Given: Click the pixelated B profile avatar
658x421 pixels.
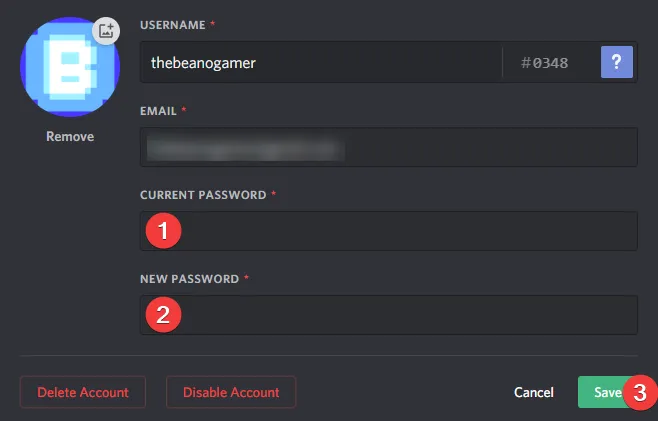Looking at the screenshot, I should coord(68,66).
